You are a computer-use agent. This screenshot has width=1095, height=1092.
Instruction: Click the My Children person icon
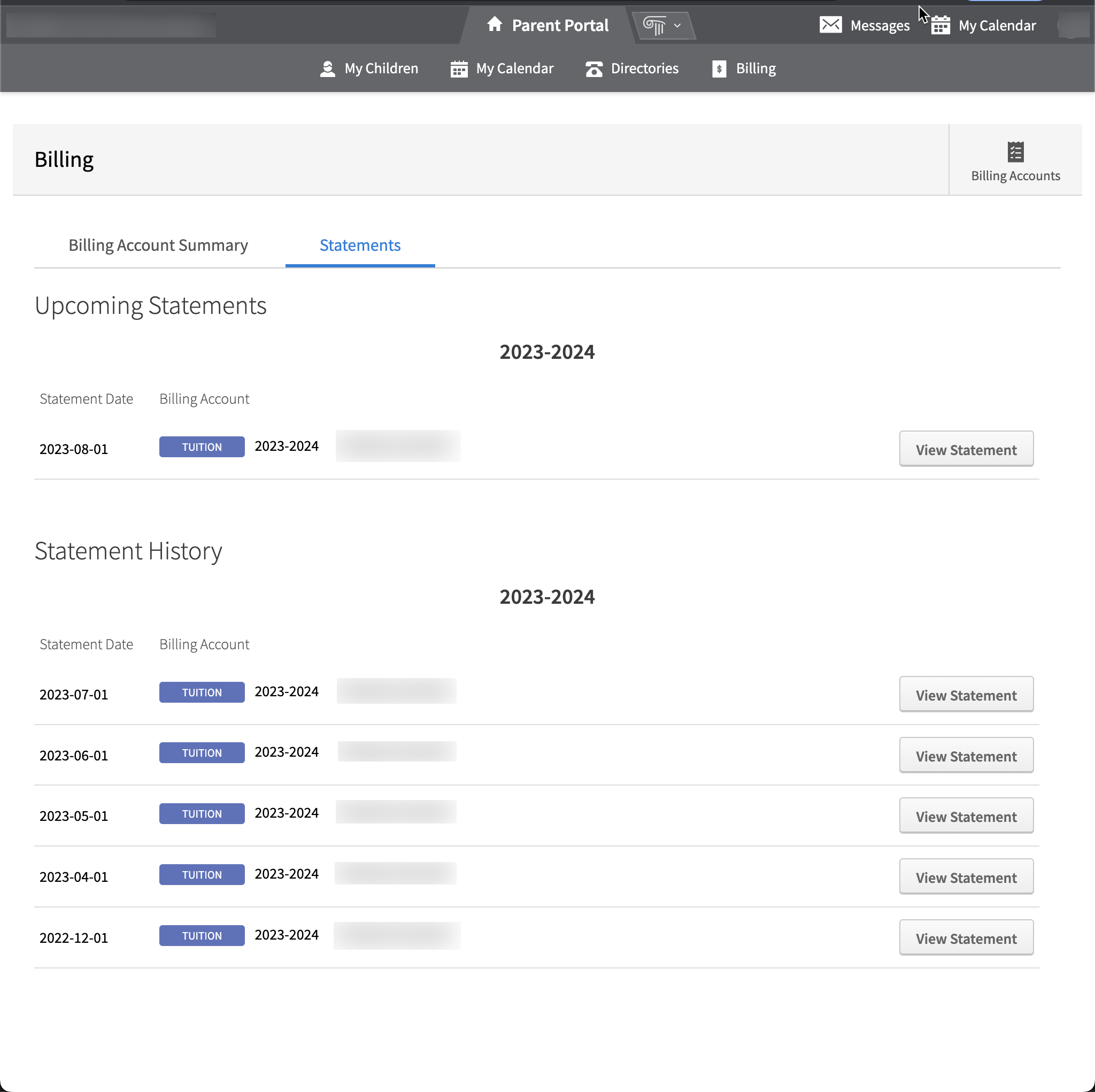[328, 68]
